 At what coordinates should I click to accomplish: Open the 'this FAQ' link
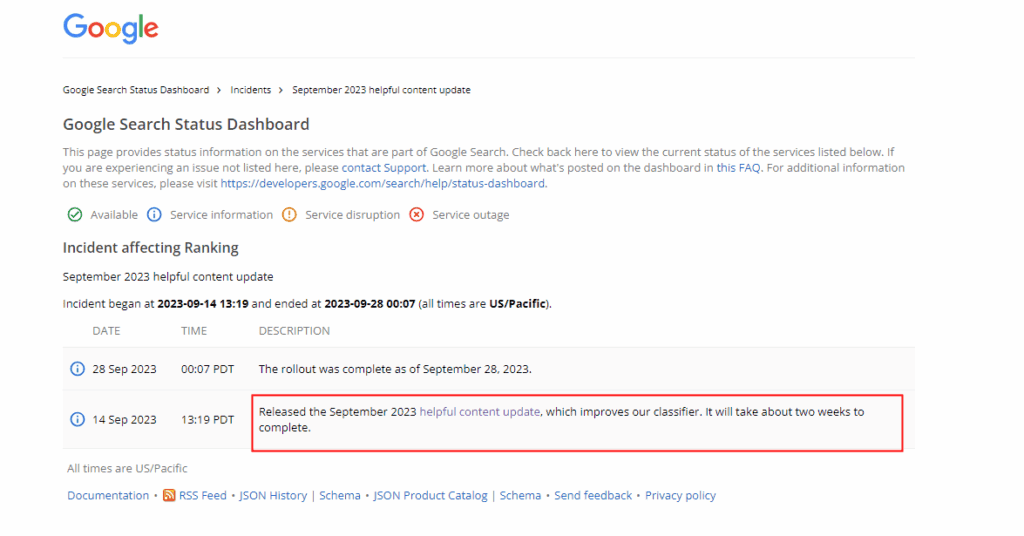point(739,168)
